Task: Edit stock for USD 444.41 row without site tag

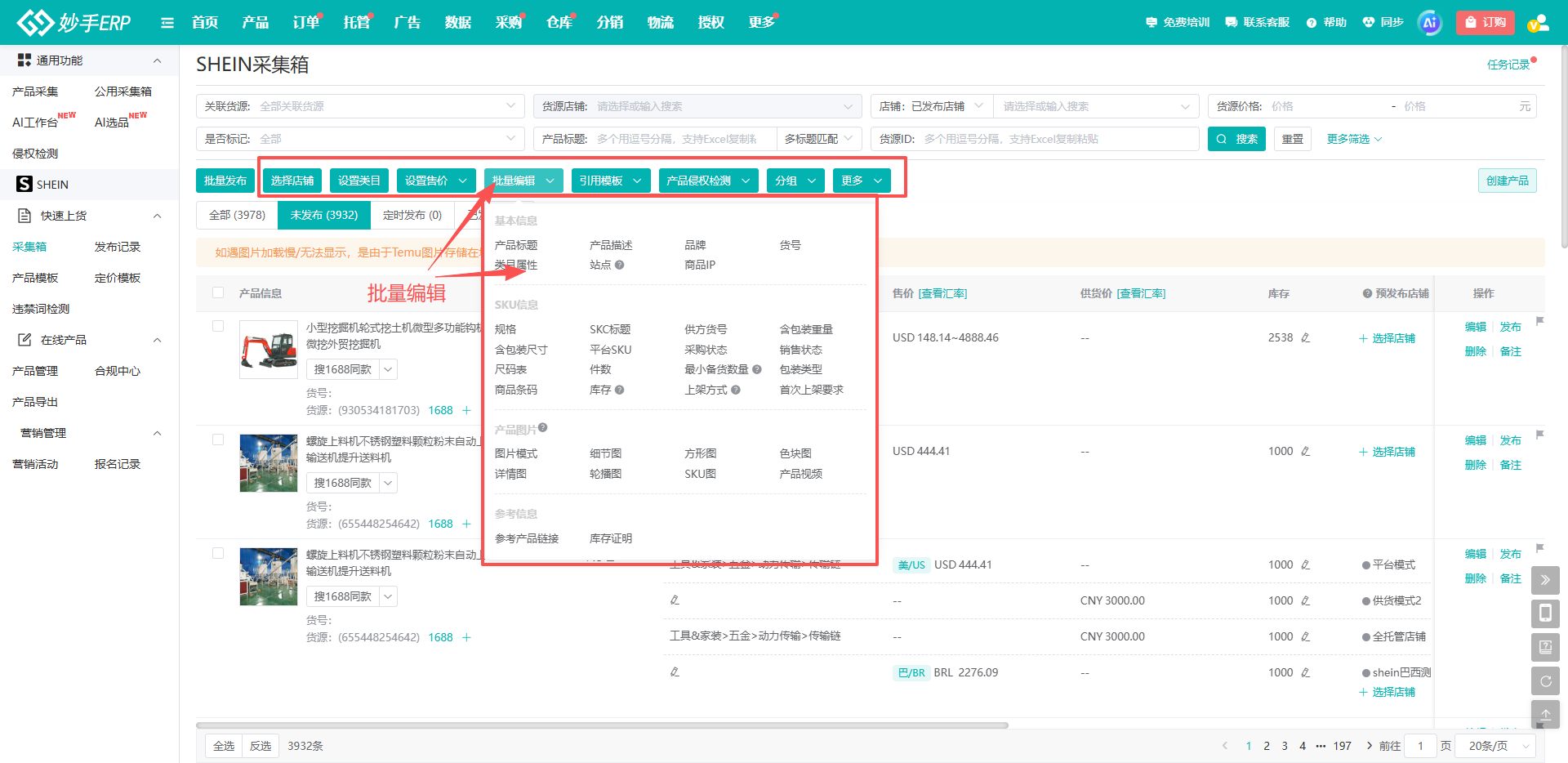Action: click(1305, 451)
